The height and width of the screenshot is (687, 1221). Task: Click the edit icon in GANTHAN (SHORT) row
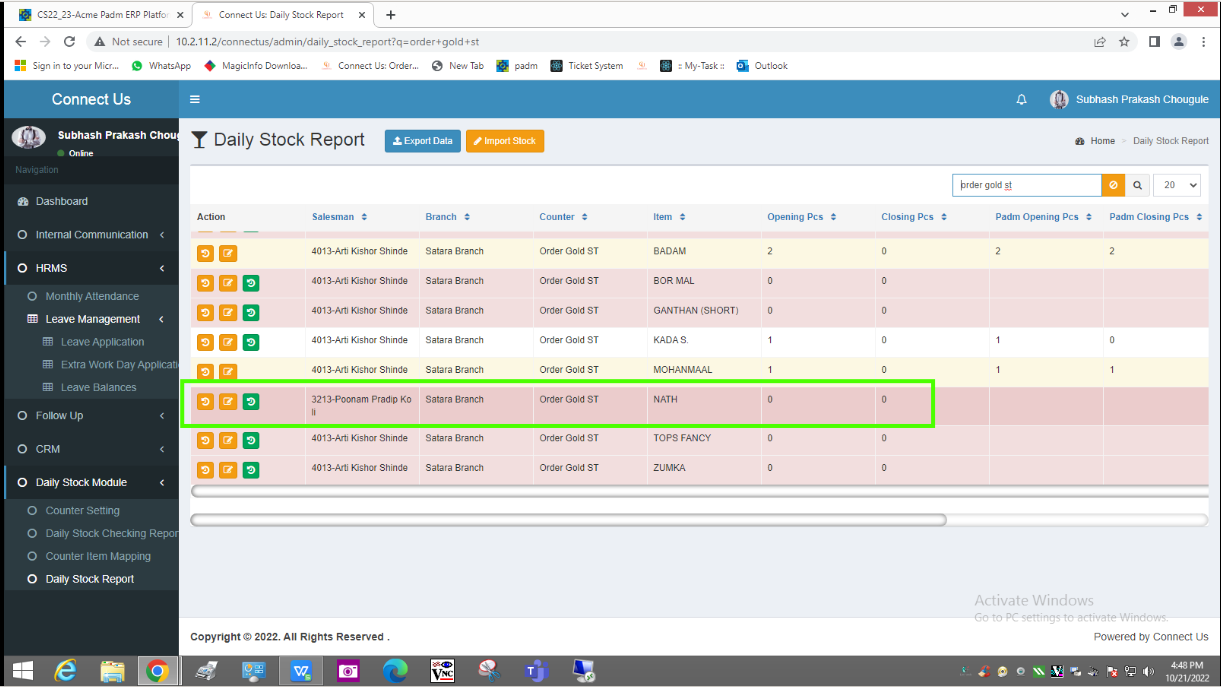(x=228, y=314)
